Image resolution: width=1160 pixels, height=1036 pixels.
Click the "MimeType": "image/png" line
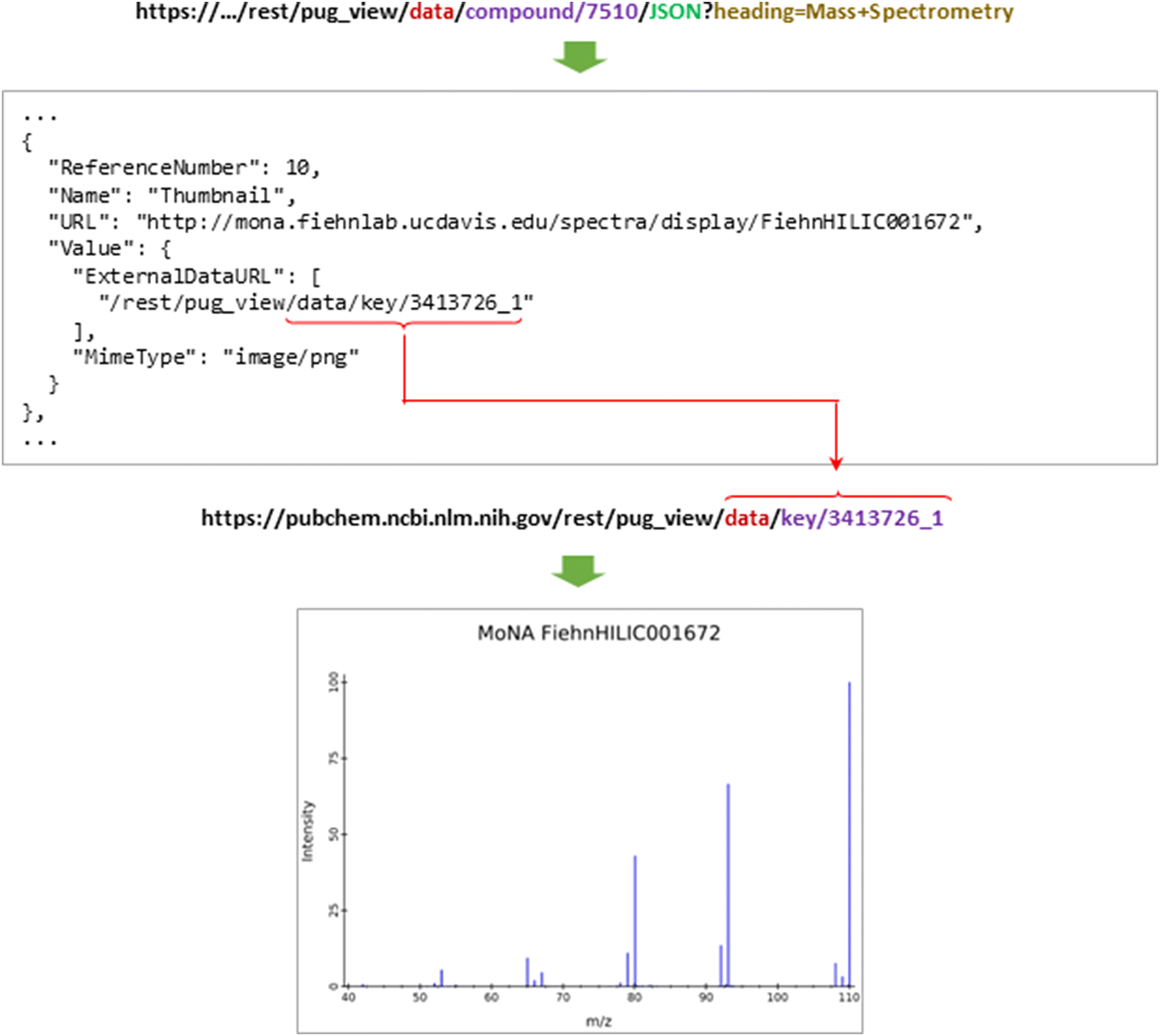(x=216, y=357)
